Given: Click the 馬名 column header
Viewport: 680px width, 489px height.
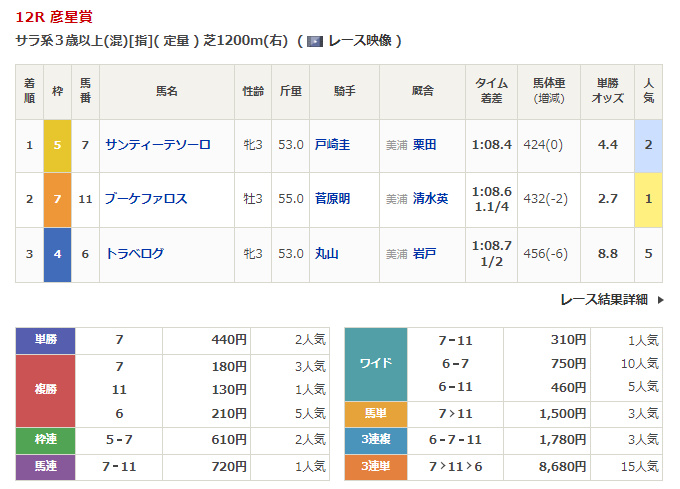Looking at the screenshot, I should point(166,91).
